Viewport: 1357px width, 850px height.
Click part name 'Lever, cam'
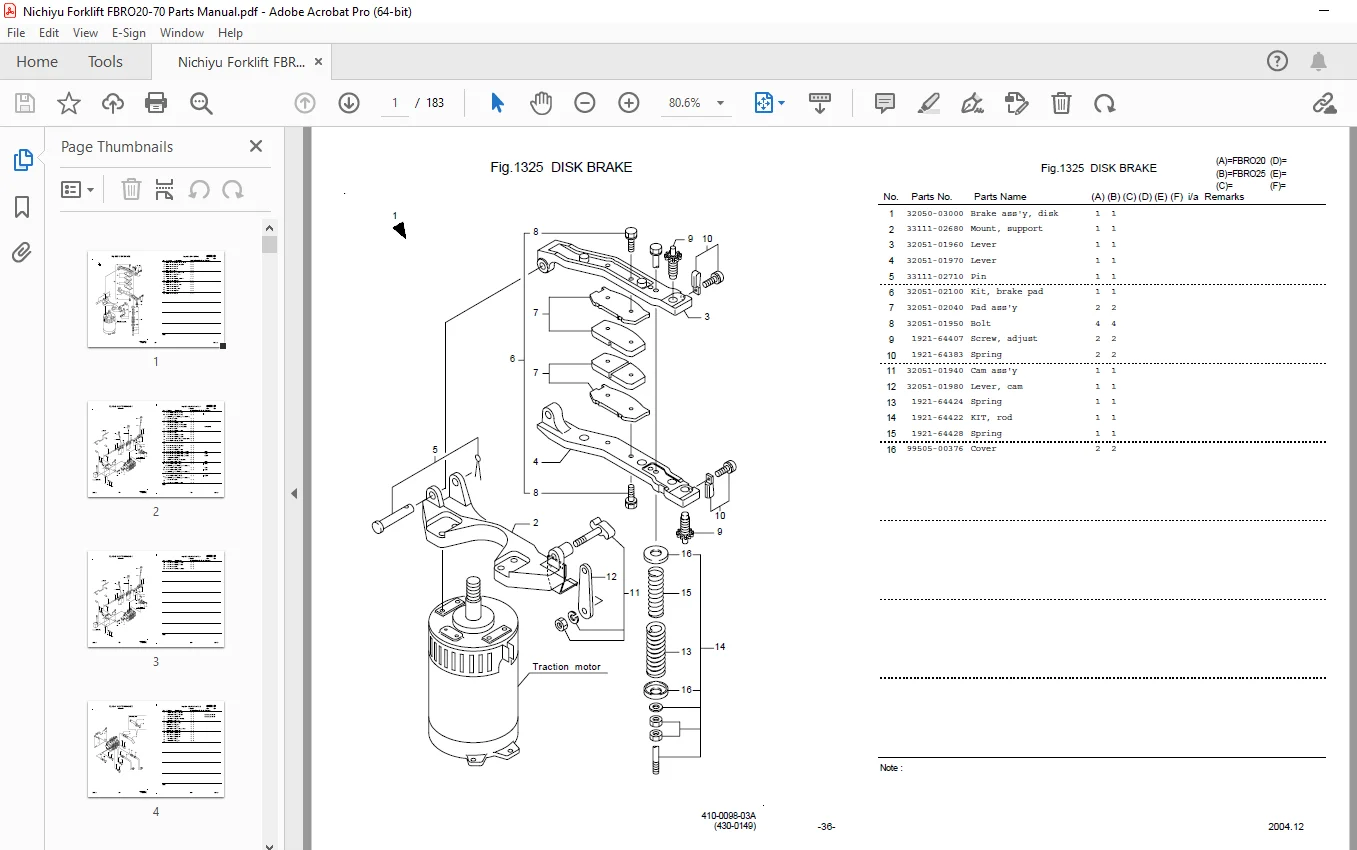pos(996,387)
